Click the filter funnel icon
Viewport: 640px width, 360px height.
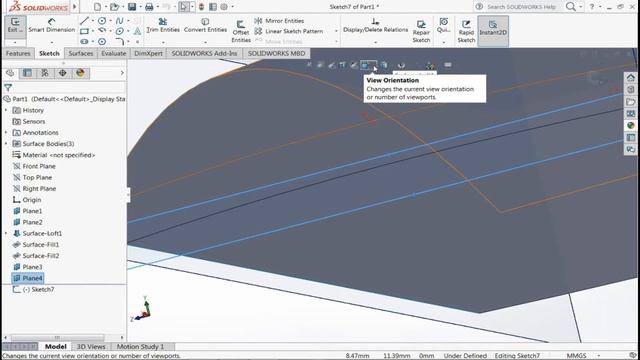(x=8, y=87)
